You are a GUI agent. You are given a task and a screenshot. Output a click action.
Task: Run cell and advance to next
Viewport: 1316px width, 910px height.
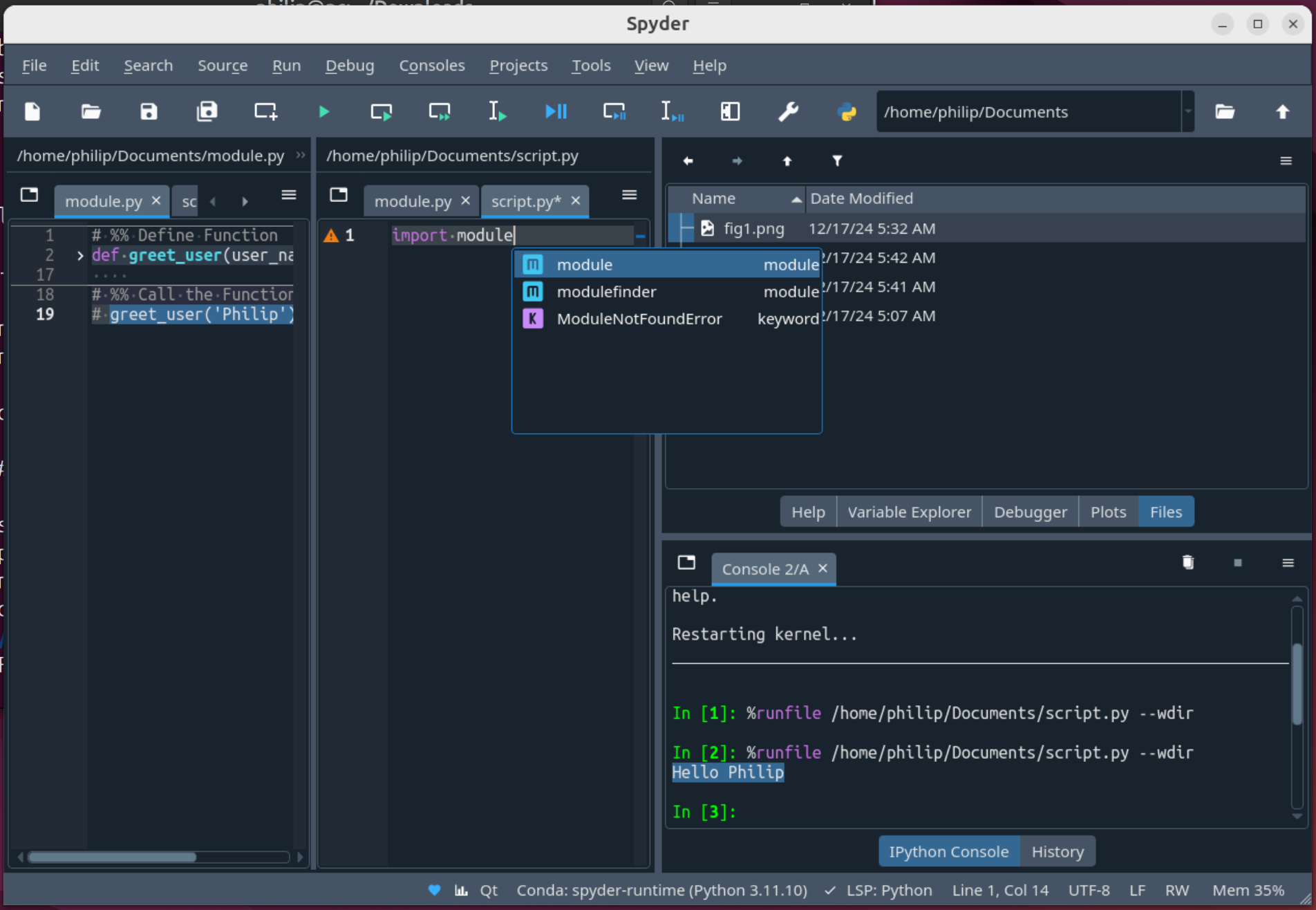tap(440, 111)
